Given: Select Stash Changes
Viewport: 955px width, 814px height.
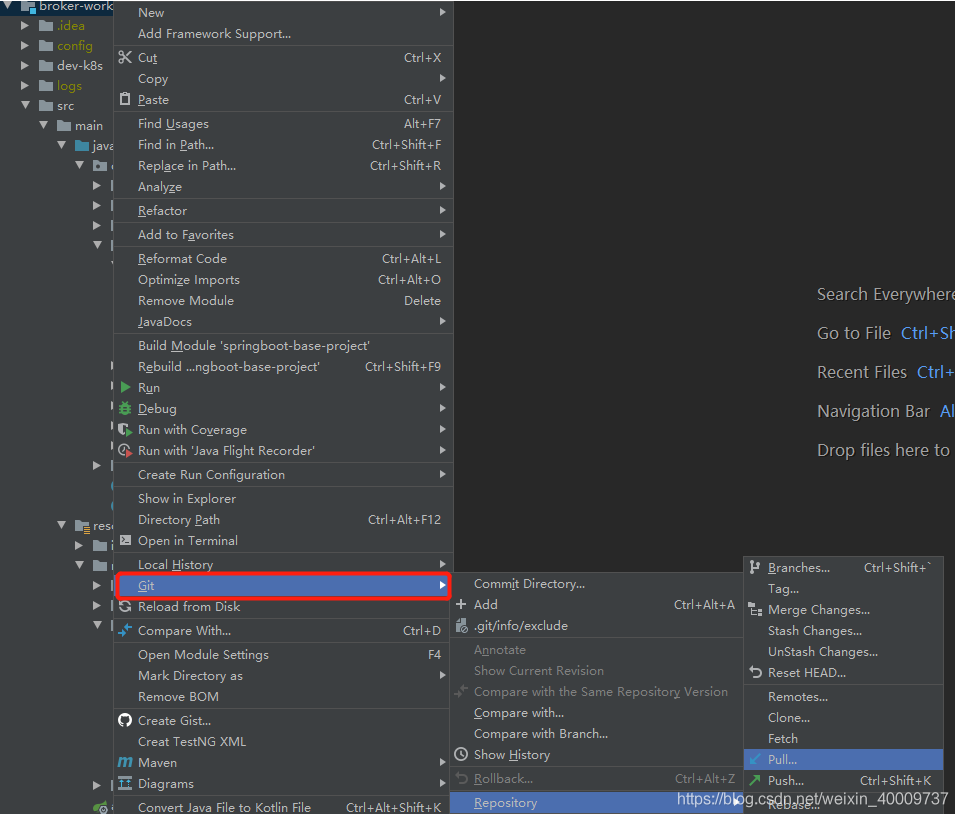Looking at the screenshot, I should (844, 631).
